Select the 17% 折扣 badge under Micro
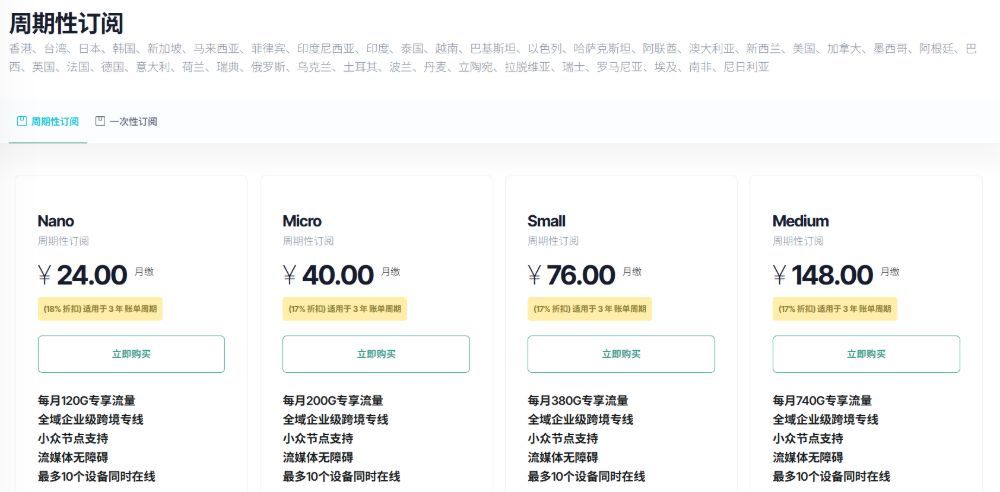Viewport: 1000px width, 492px height. tap(345, 309)
